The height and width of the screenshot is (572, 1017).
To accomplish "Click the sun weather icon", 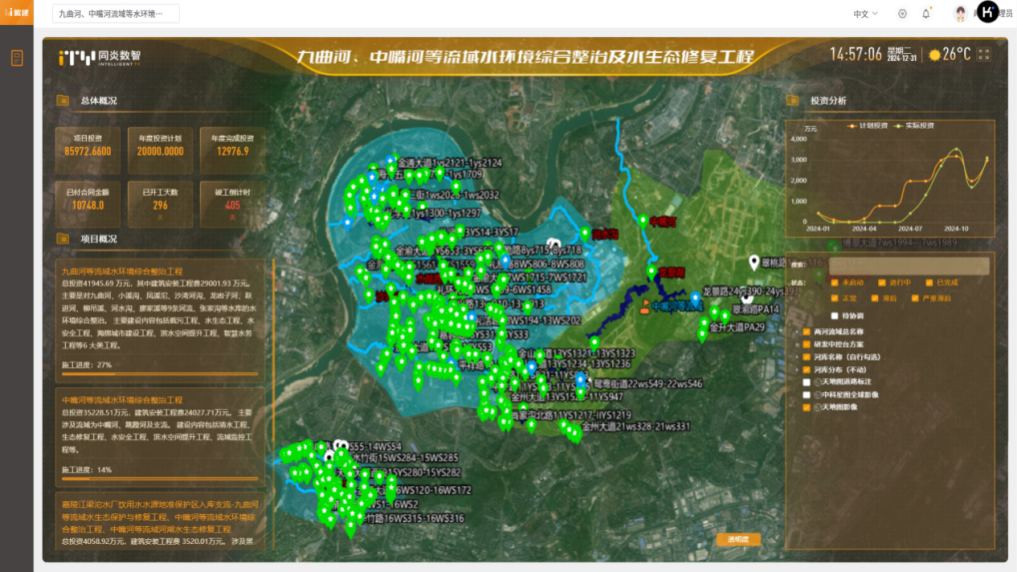I will 934,55.
